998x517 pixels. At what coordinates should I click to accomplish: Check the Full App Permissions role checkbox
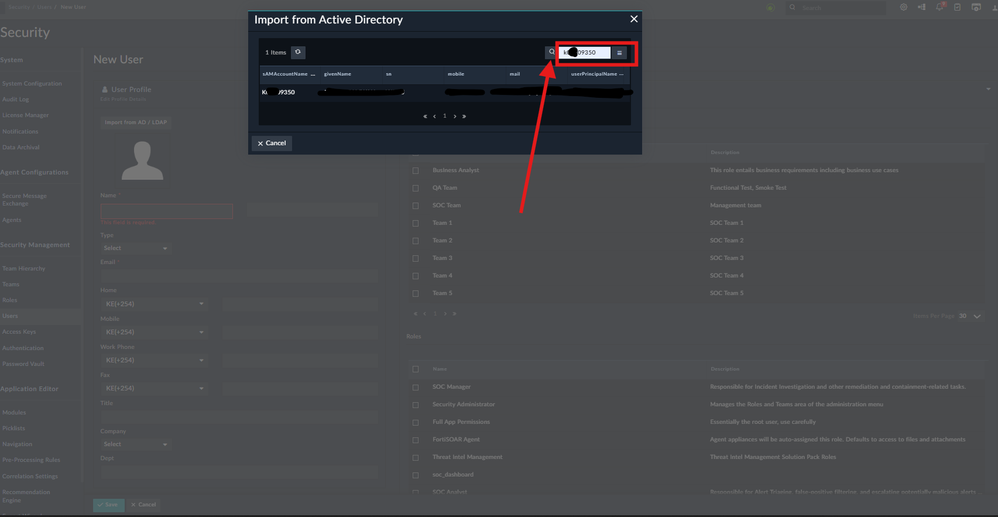pos(416,422)
